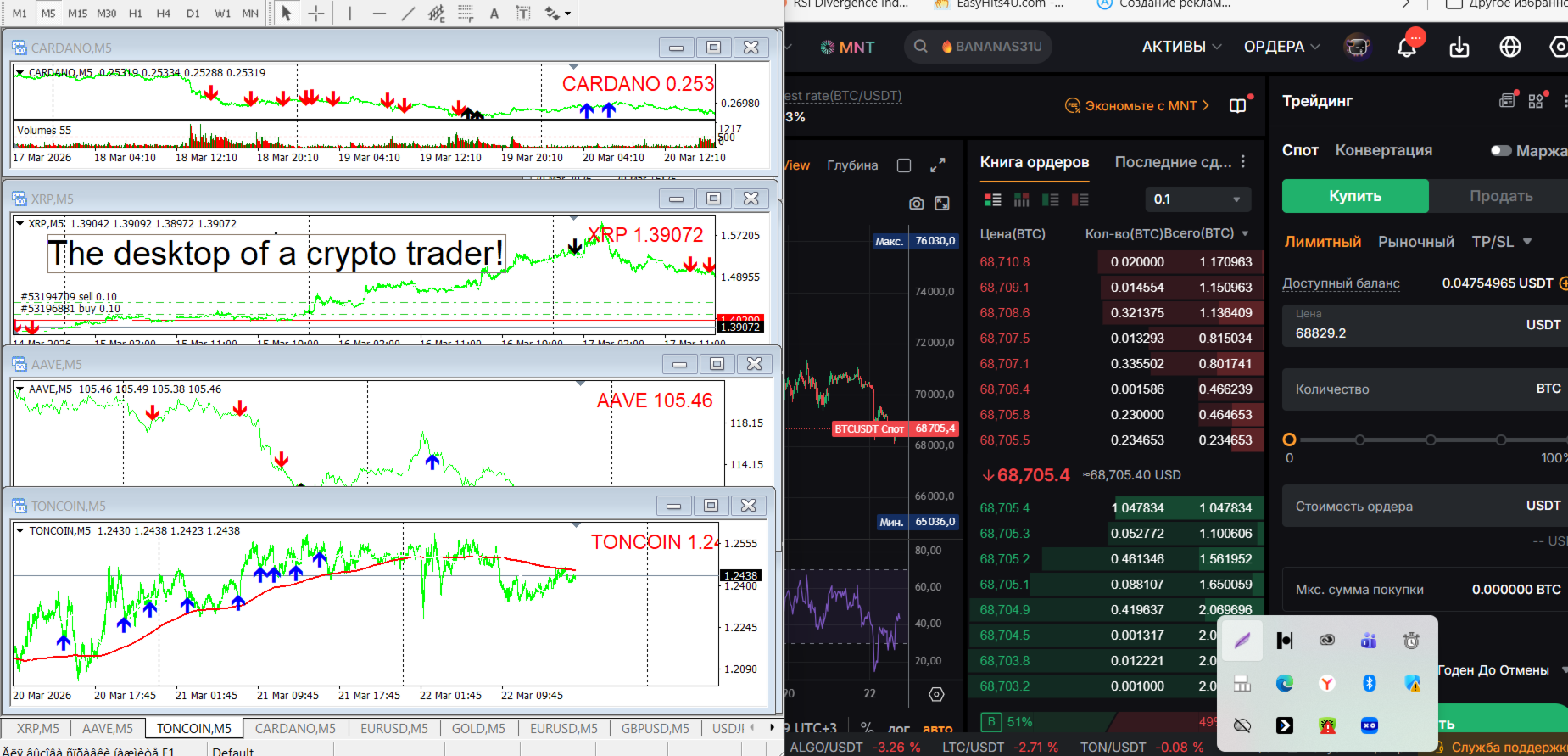Click the Продать button
This screenshot has width=1568, height=756.
click(1499, 196)
